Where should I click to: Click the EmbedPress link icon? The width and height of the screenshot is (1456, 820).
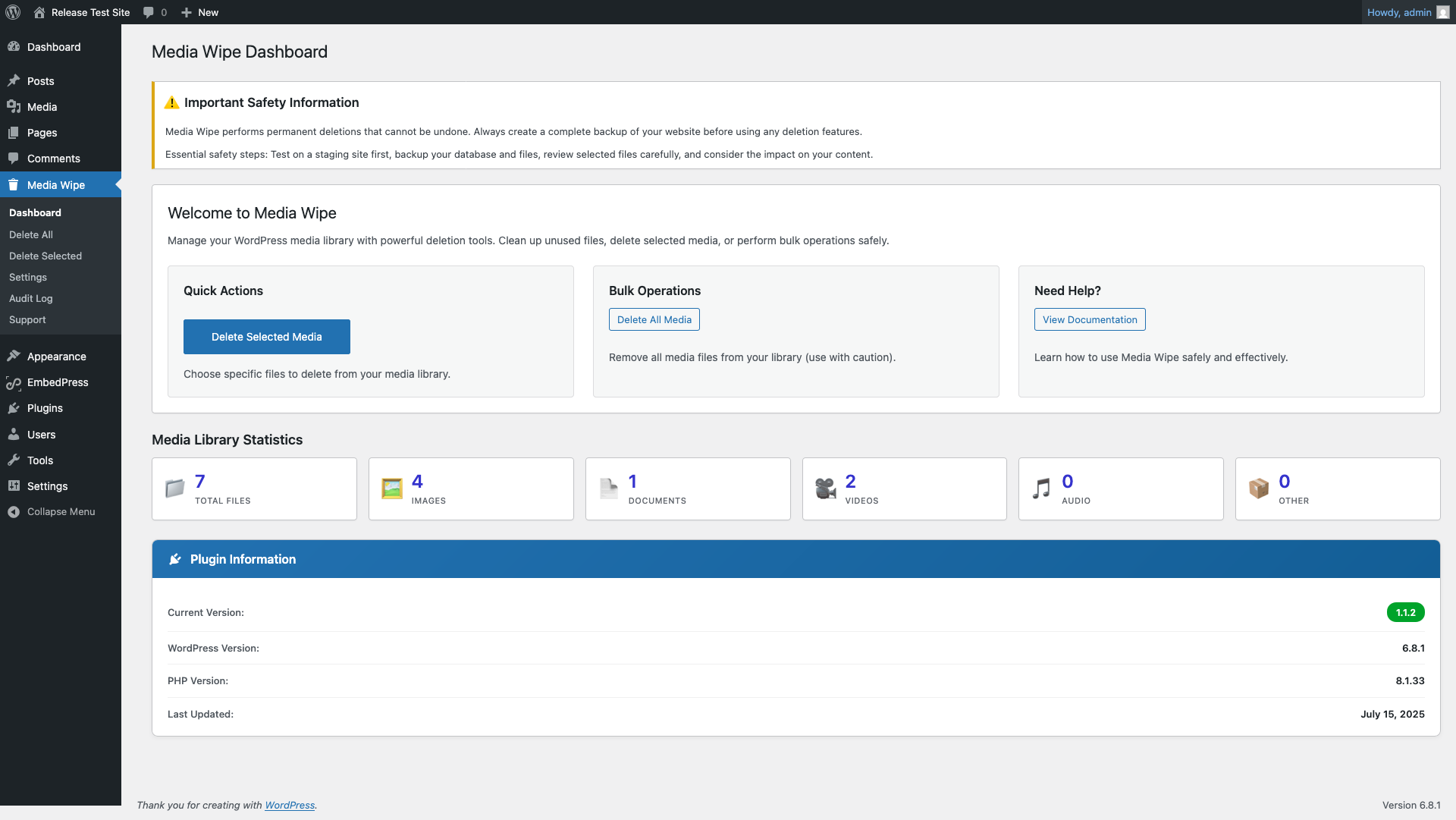coord(14,383)
